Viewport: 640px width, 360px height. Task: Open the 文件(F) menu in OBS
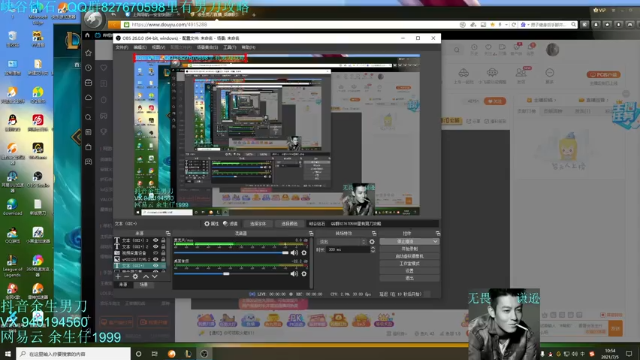pyautogui.click(x=122, y=47)
